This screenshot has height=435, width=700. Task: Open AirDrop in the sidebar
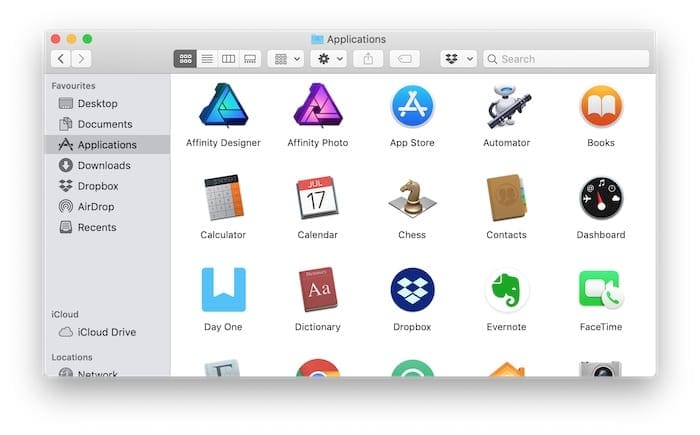(107, 206)
